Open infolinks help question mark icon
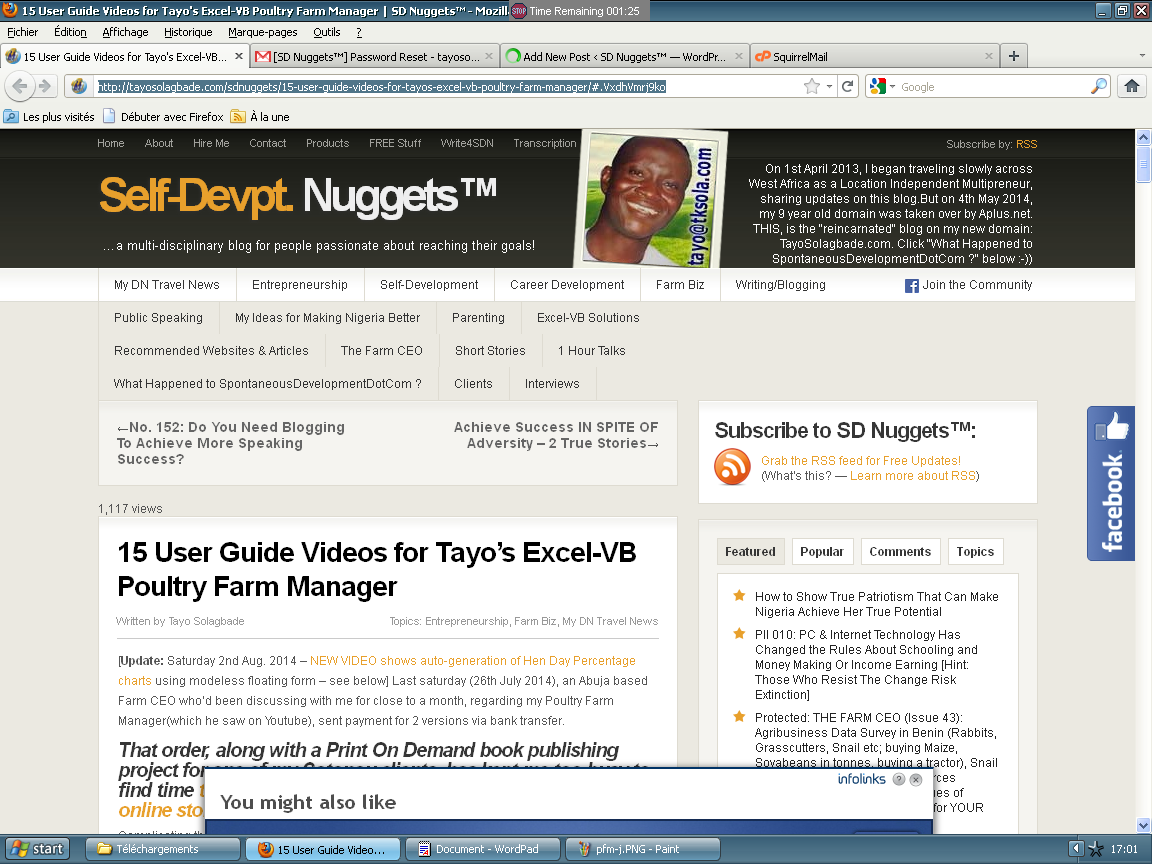The image size is (1152, 864). pyautogui.click(x=899, y=780)
